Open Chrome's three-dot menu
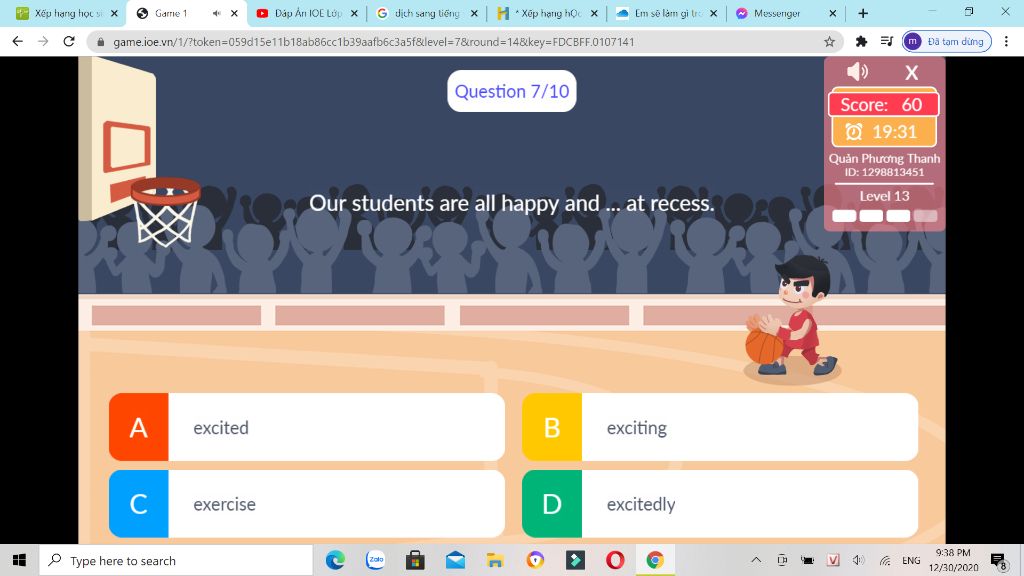The image size is (1024, 576). click(1006, 41)
